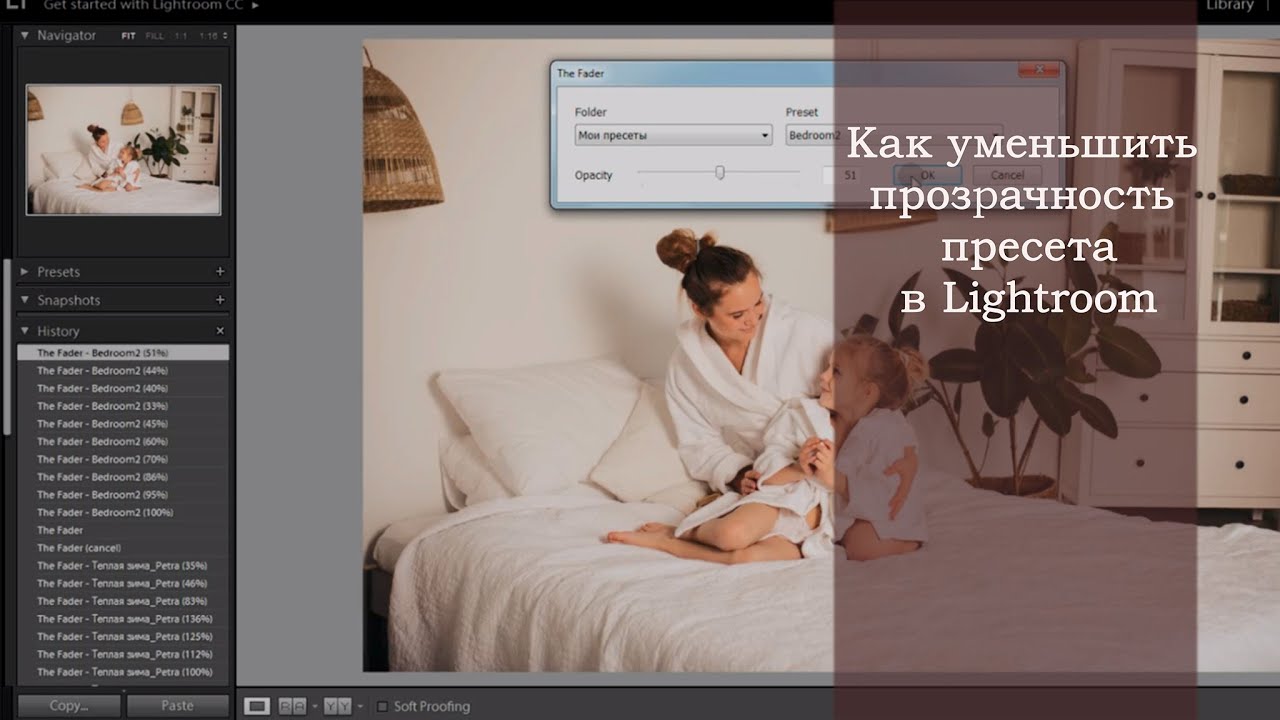Close The Fader dialog window
The image size is (1280, 720).
point(1038,70)
